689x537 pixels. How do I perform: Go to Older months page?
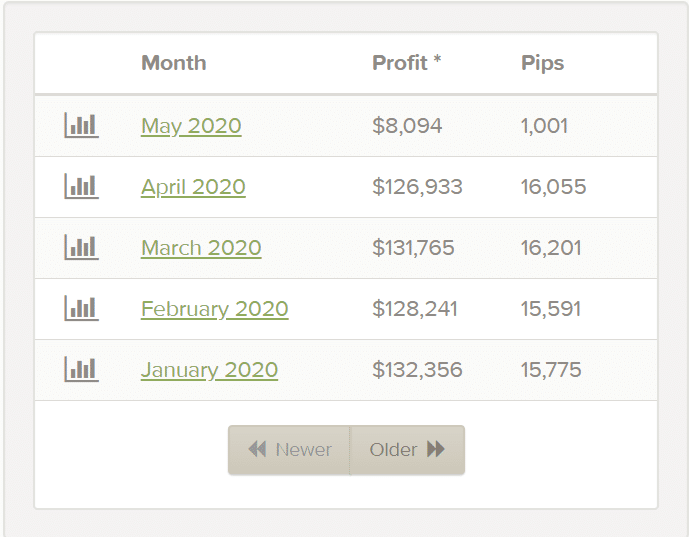click(408, 450)
